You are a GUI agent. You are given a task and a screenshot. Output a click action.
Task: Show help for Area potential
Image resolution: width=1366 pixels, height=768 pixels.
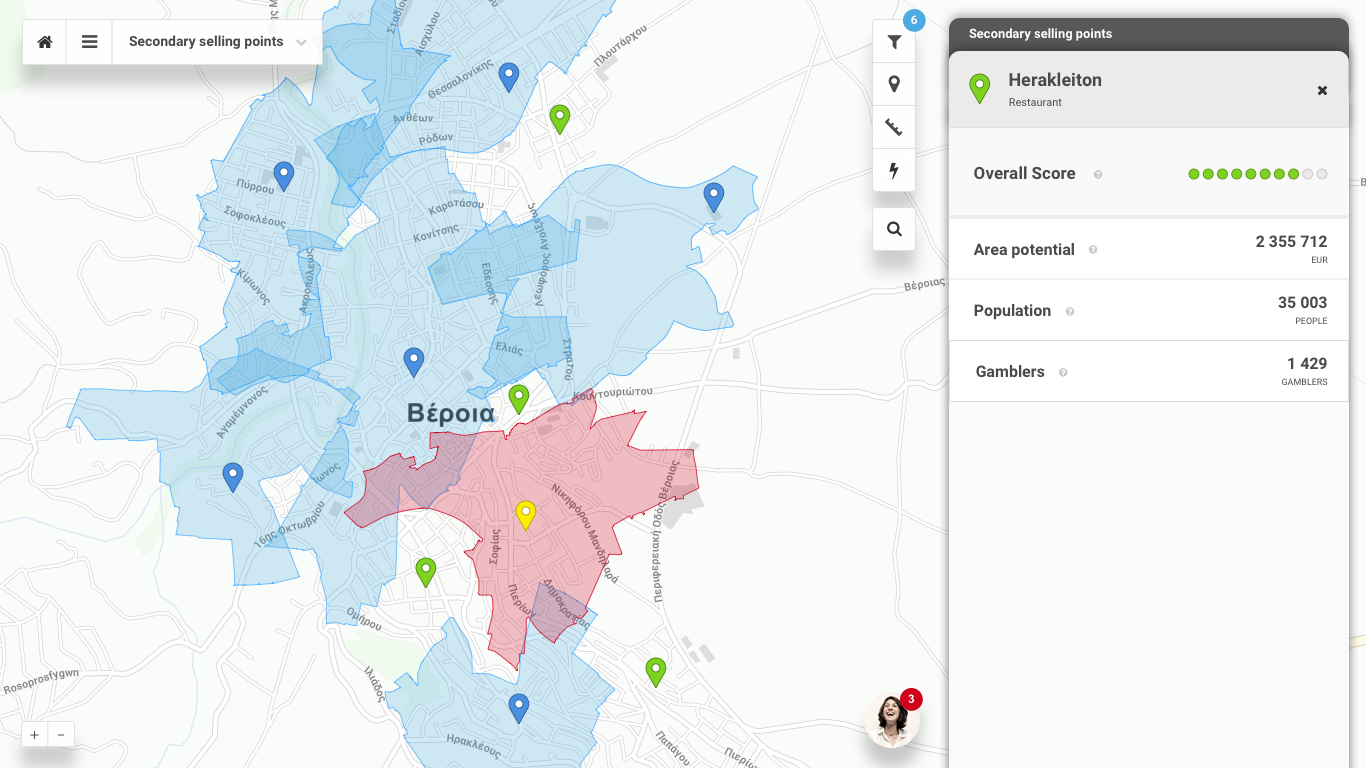click(1093, 251)
